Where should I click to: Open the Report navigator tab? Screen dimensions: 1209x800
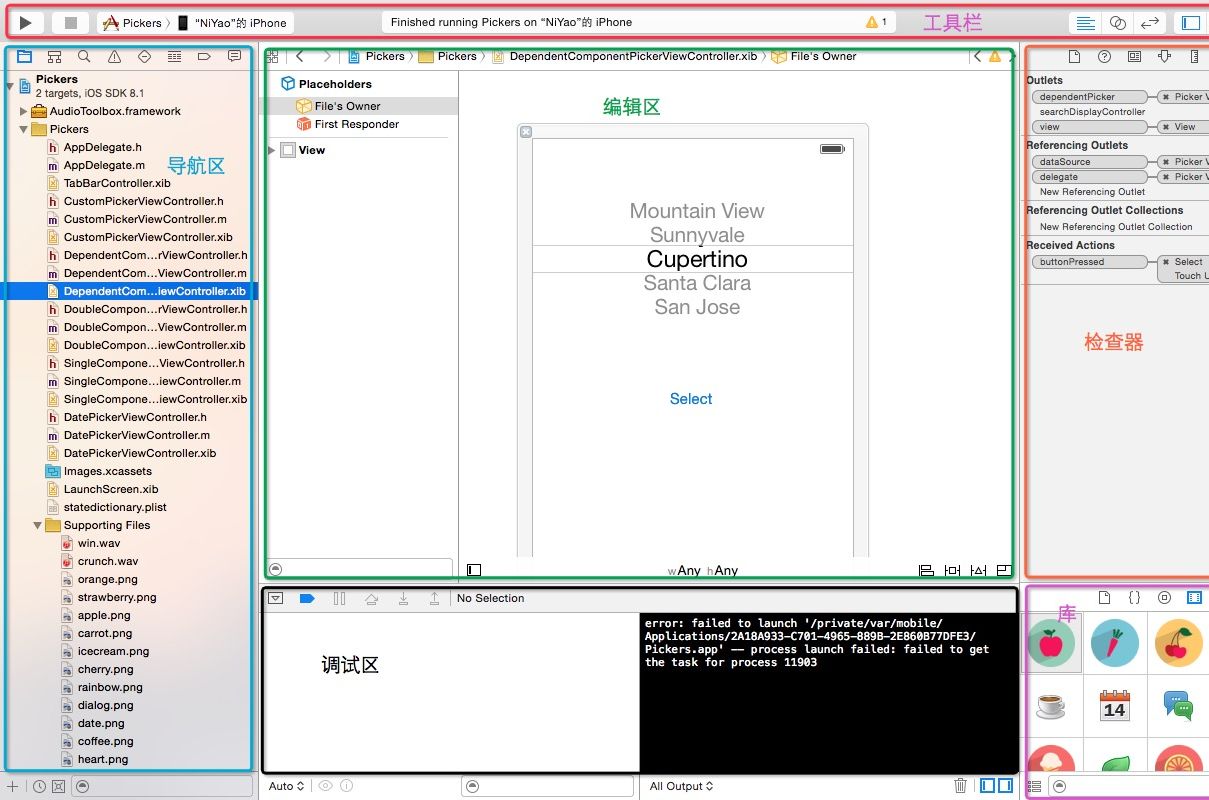point(234,57)
